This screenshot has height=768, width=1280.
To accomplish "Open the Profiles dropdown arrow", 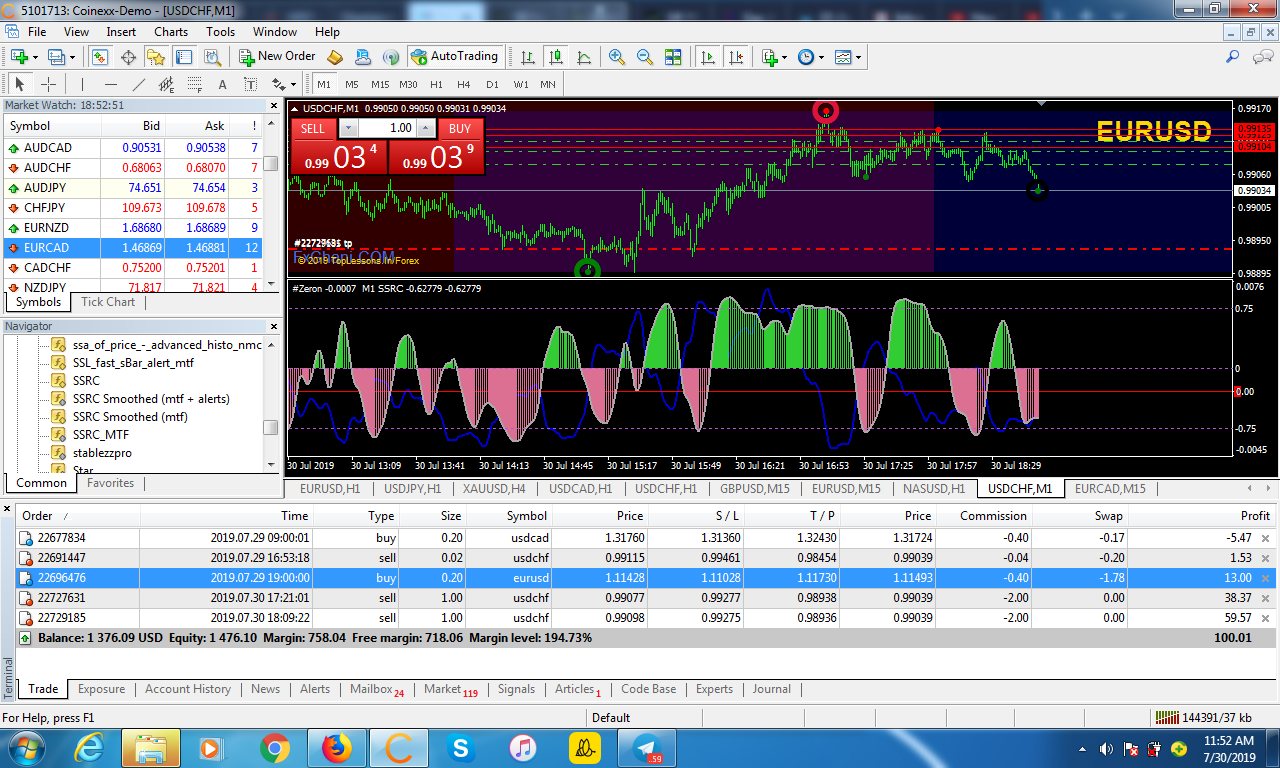I will click(71, 57).
